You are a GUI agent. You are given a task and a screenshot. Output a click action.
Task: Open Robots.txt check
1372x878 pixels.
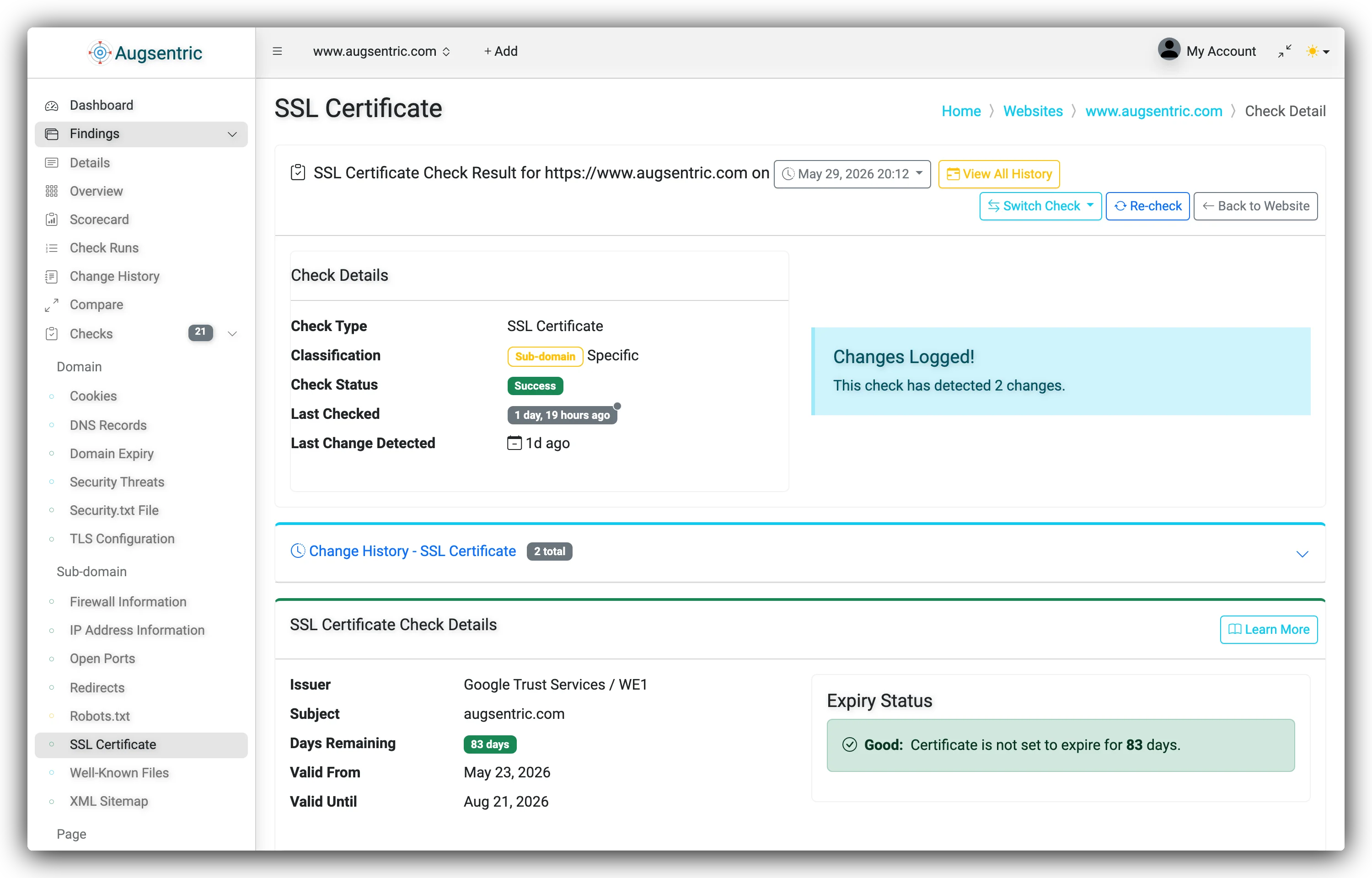(x=141, y=716)
